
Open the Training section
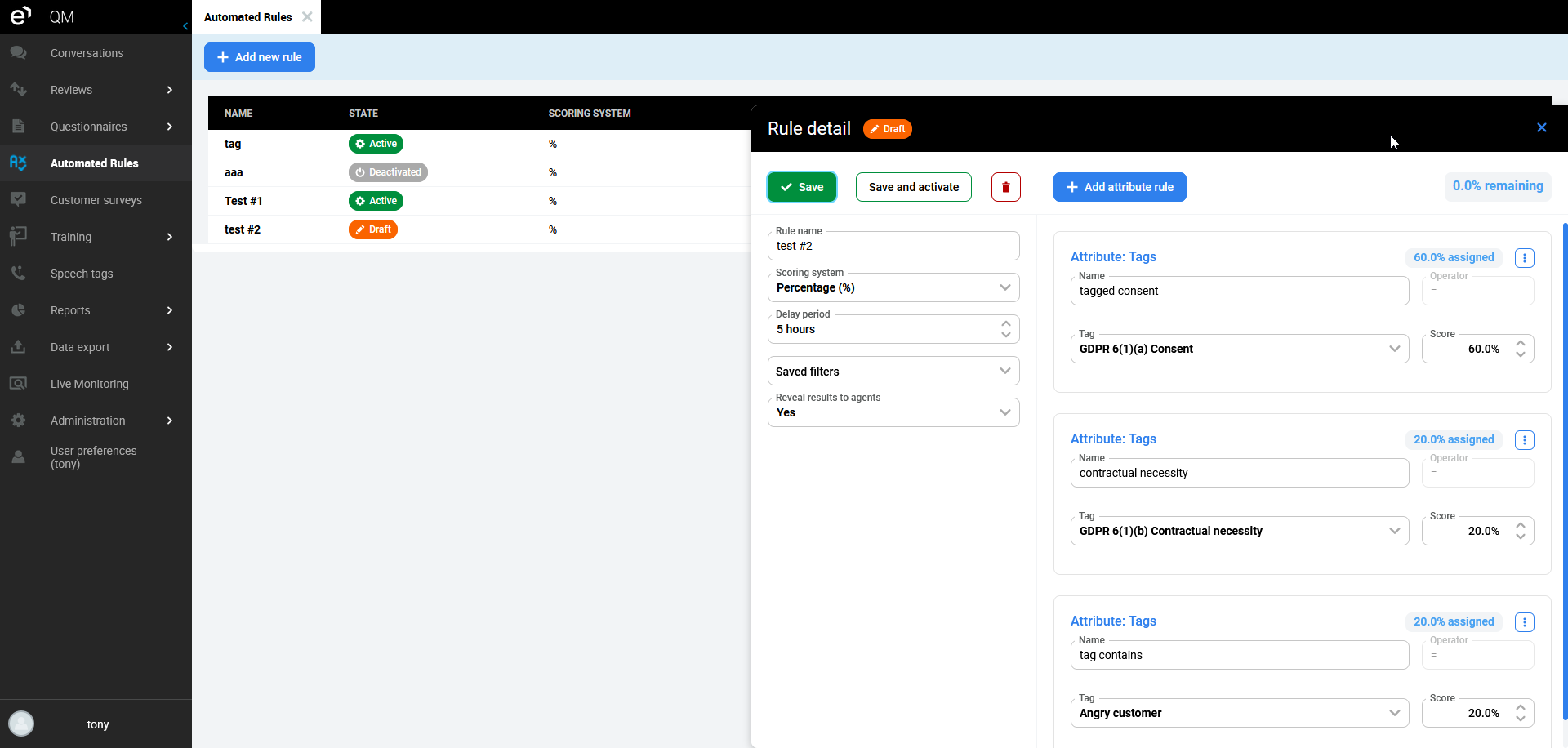pyautogui.click(x=71, y=237)
